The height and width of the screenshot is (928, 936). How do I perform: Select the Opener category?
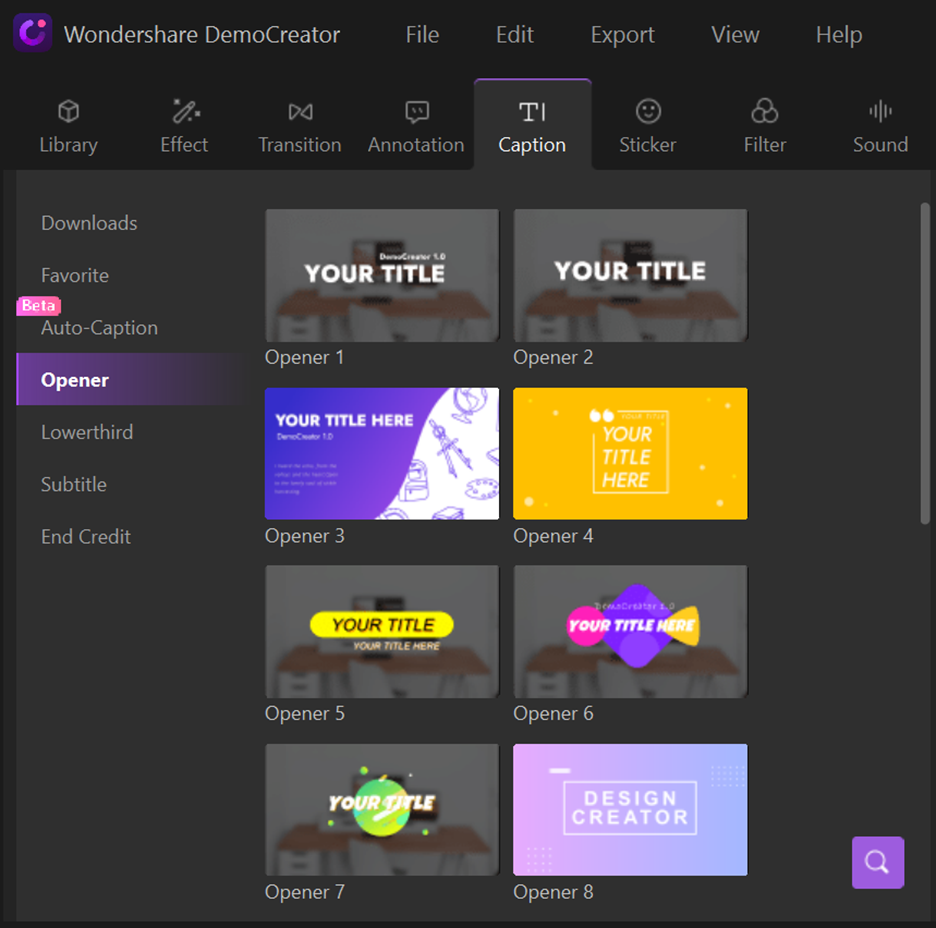click(x=132, y=380)
